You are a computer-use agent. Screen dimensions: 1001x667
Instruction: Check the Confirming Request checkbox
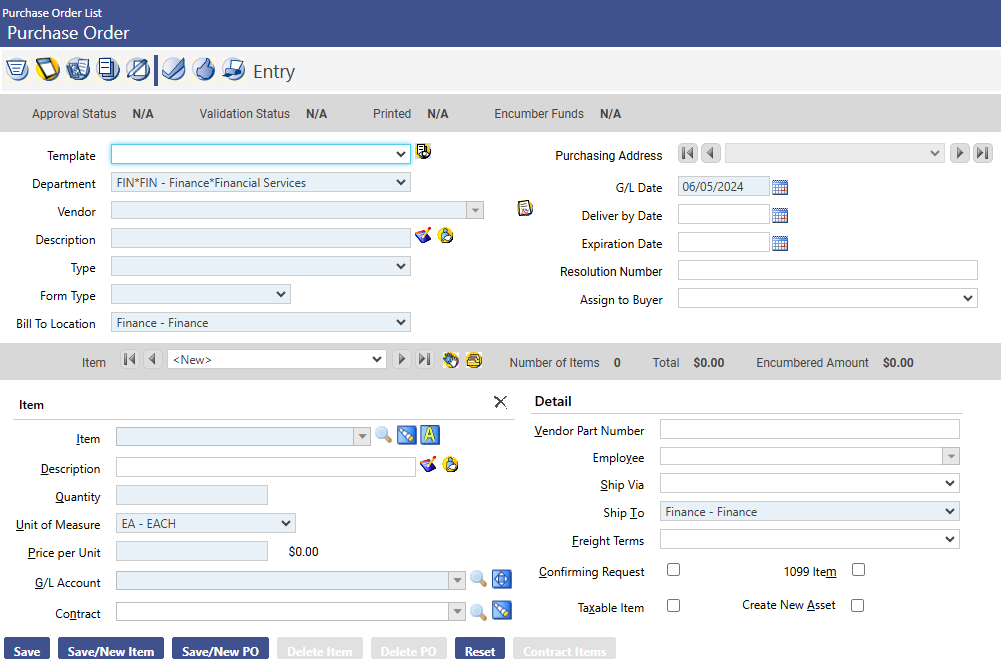[x=674, y=569]
